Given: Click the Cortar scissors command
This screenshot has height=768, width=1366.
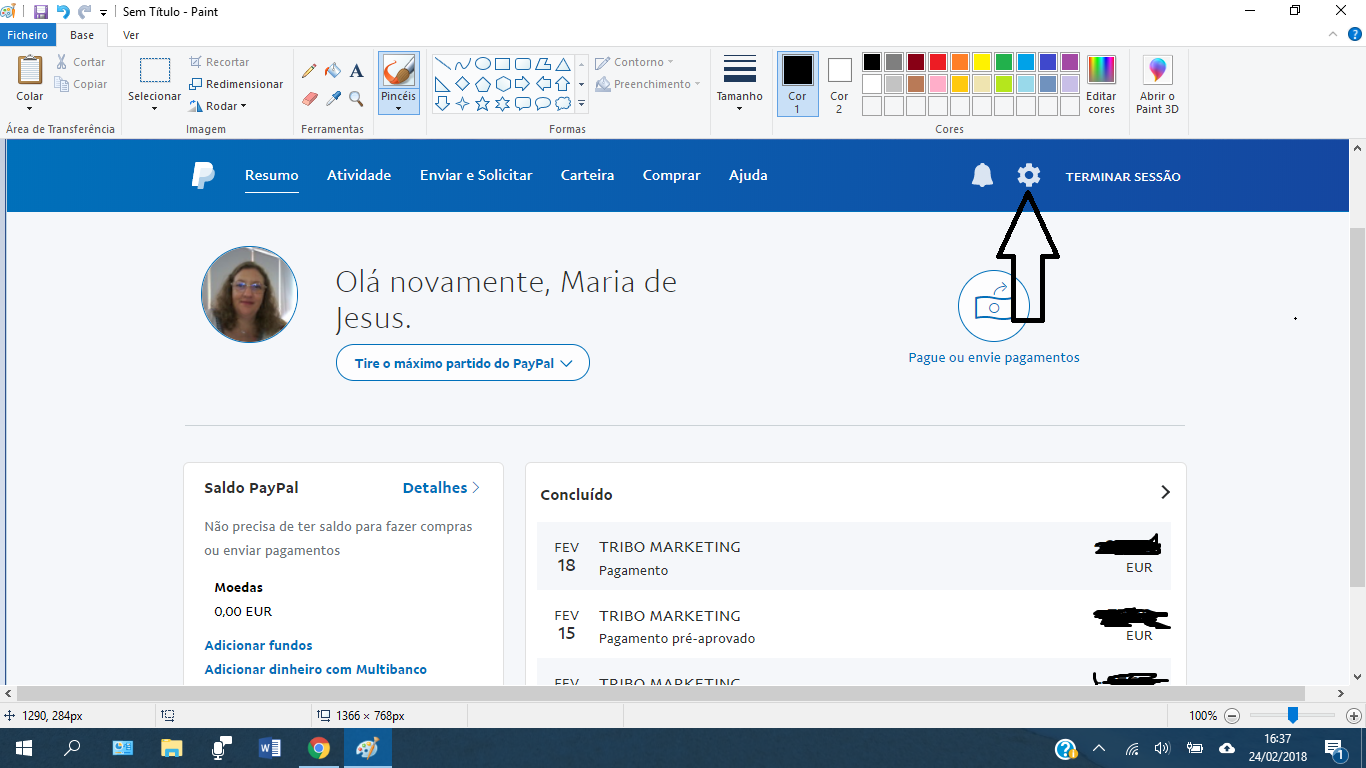Looking at the screenshot, I should pos(80,62).
